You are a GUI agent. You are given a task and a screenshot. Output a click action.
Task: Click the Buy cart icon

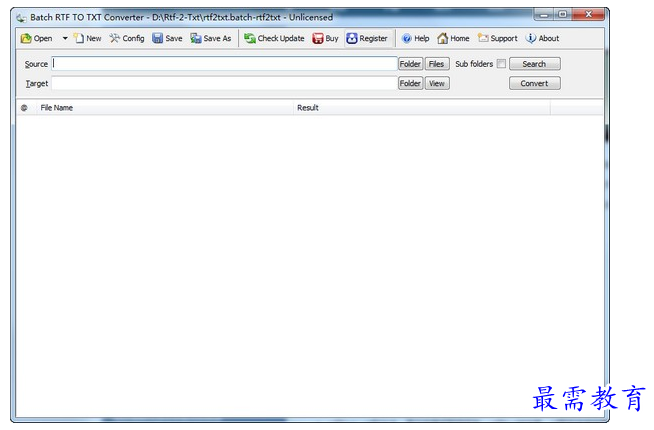point(318,38)
